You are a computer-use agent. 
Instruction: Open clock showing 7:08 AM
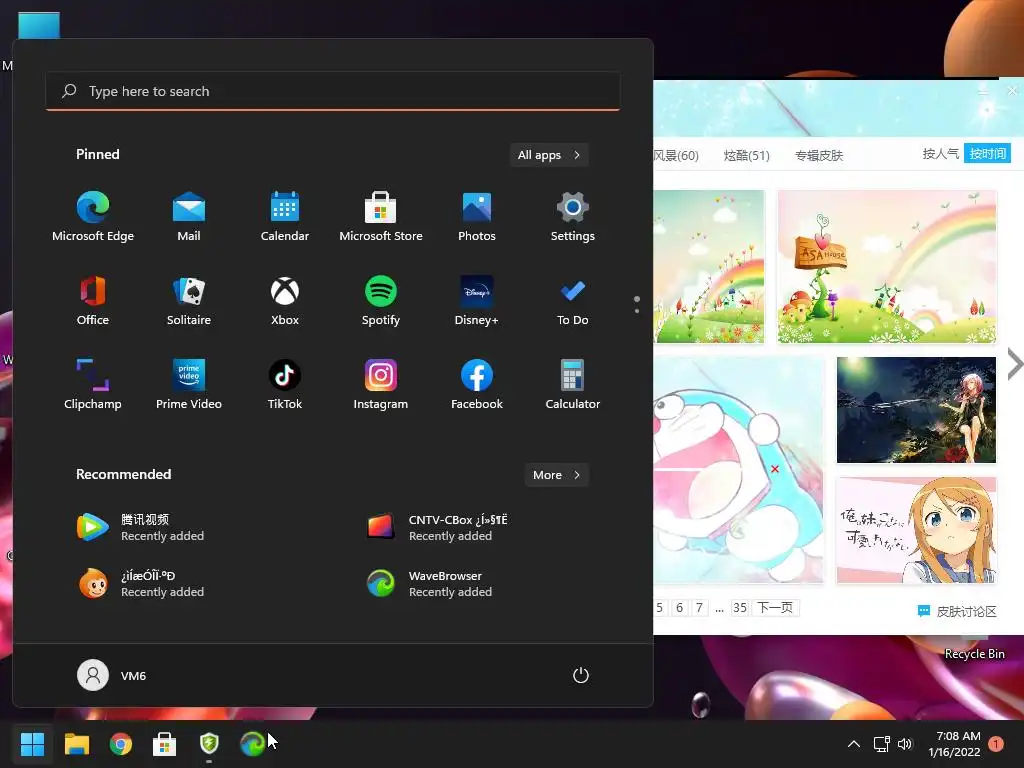click(x=954, y=744)
